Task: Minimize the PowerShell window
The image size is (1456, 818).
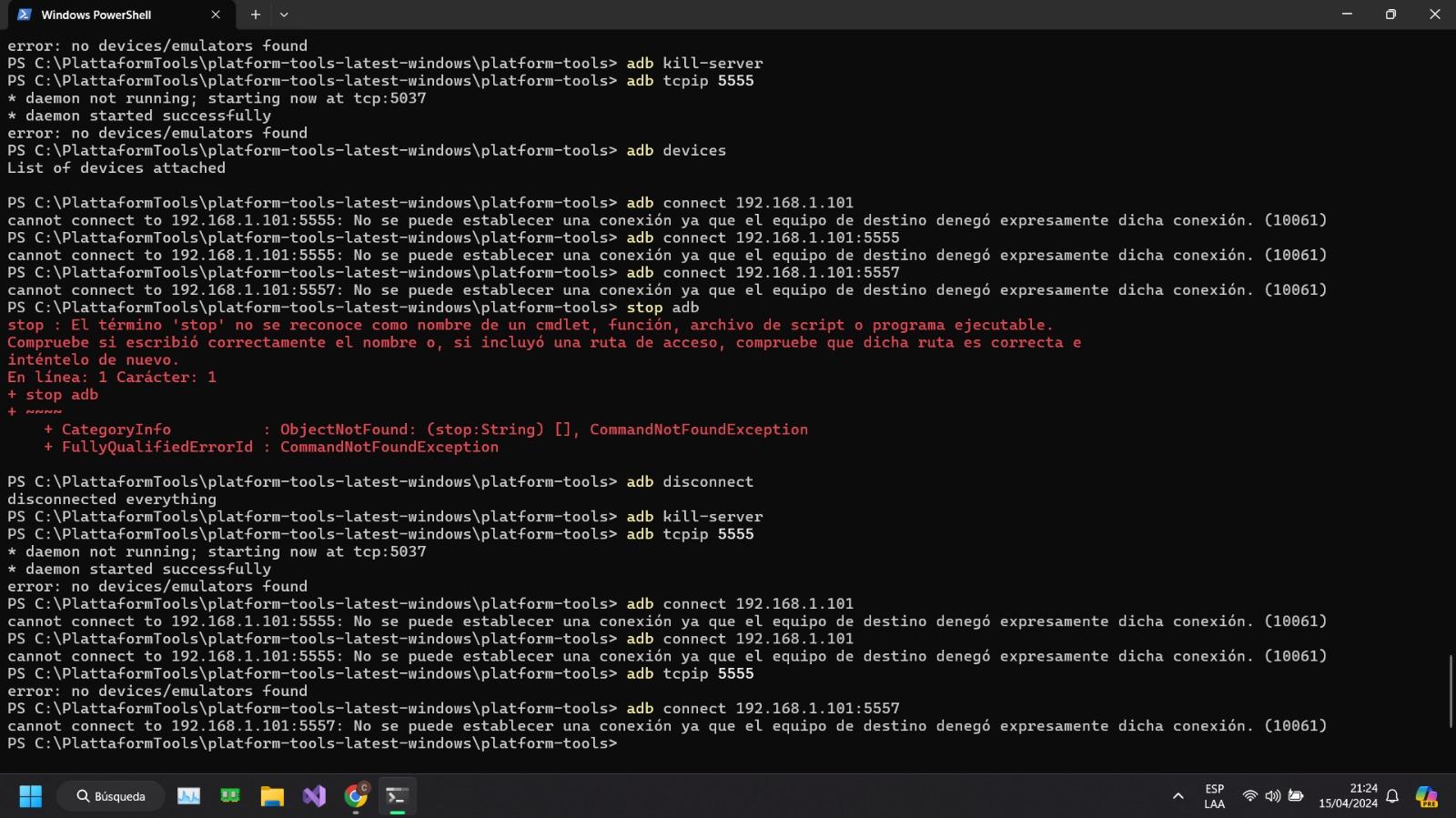Action: point(1347,15)
